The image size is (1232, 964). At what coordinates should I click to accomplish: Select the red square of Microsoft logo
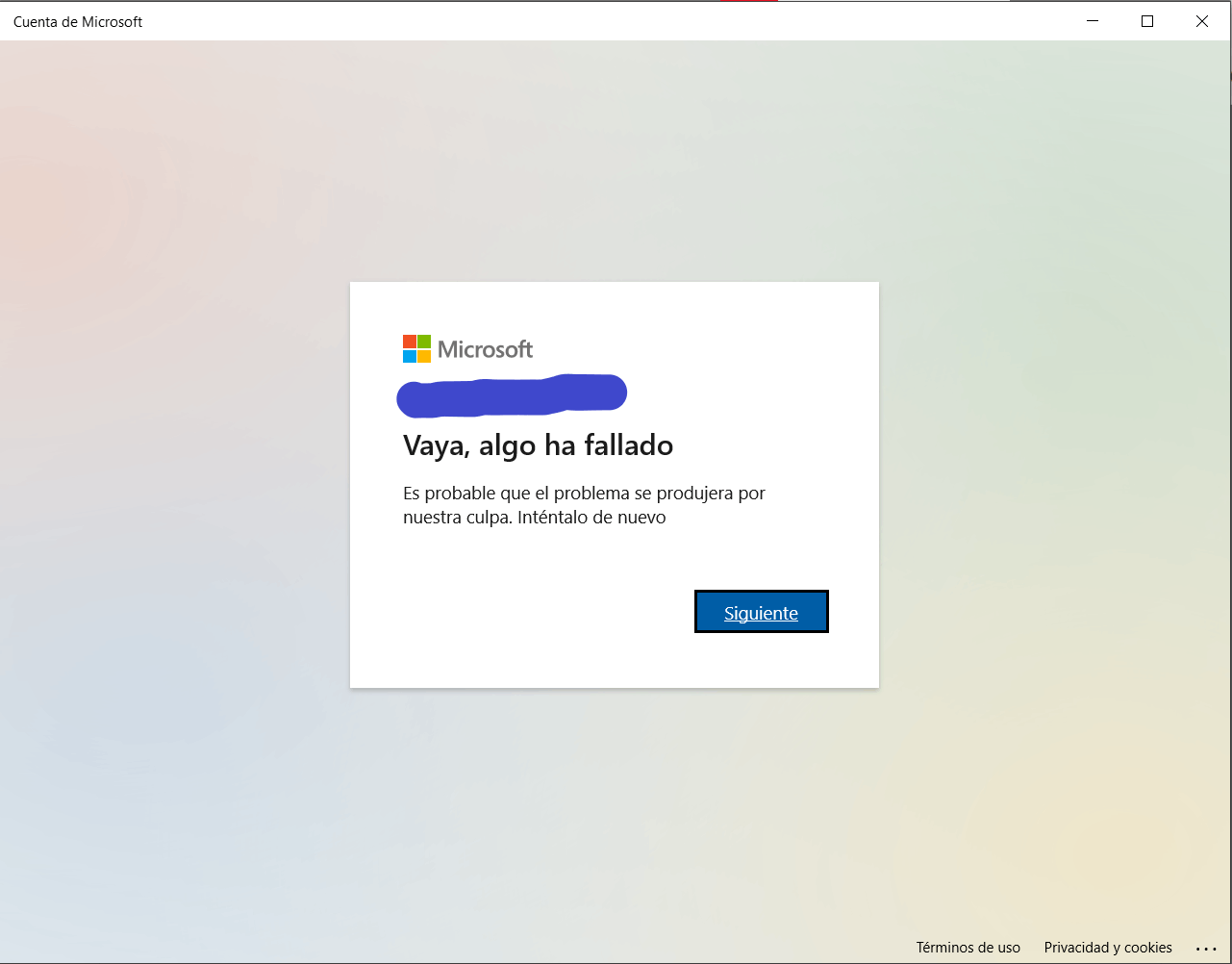coord(410,342)
